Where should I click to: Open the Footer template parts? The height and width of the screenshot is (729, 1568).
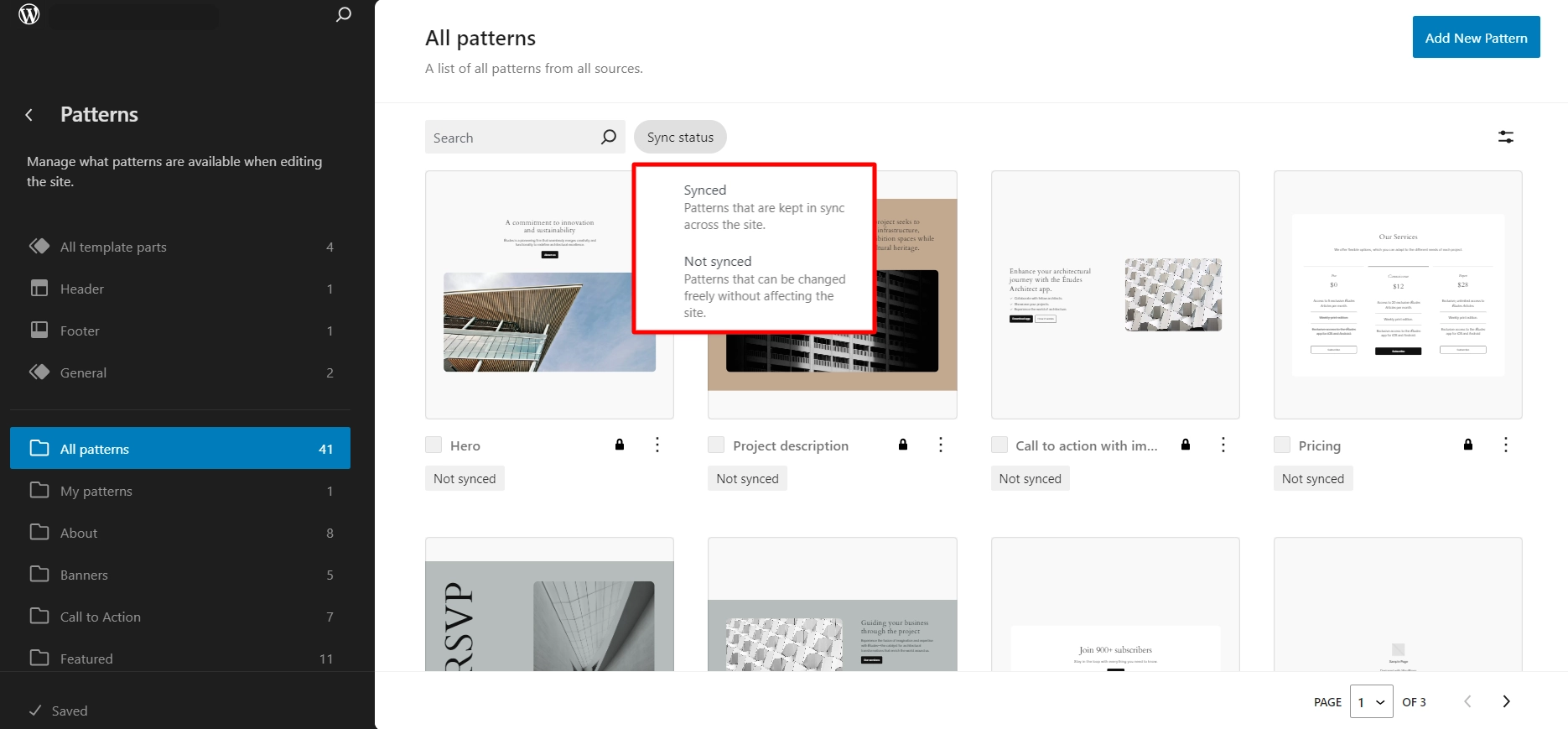point(180,331)
